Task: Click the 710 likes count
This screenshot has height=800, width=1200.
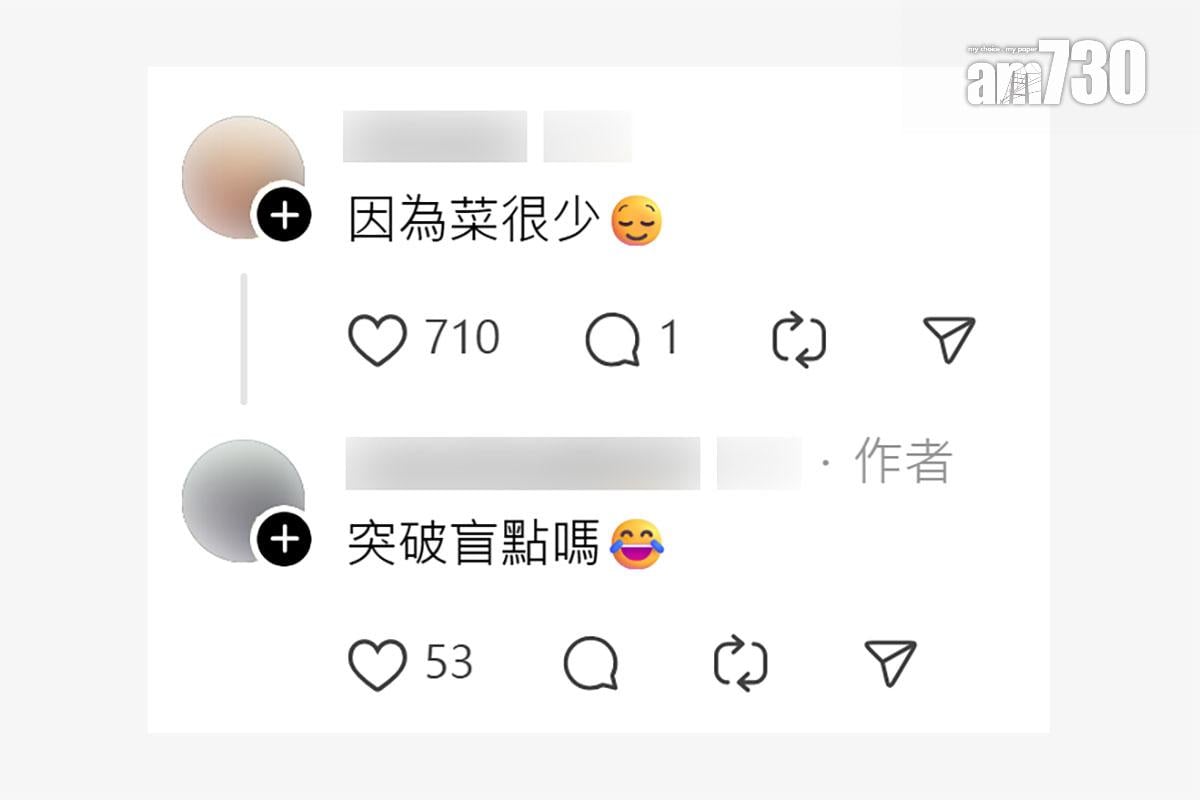Action: (x=463, y=339)
